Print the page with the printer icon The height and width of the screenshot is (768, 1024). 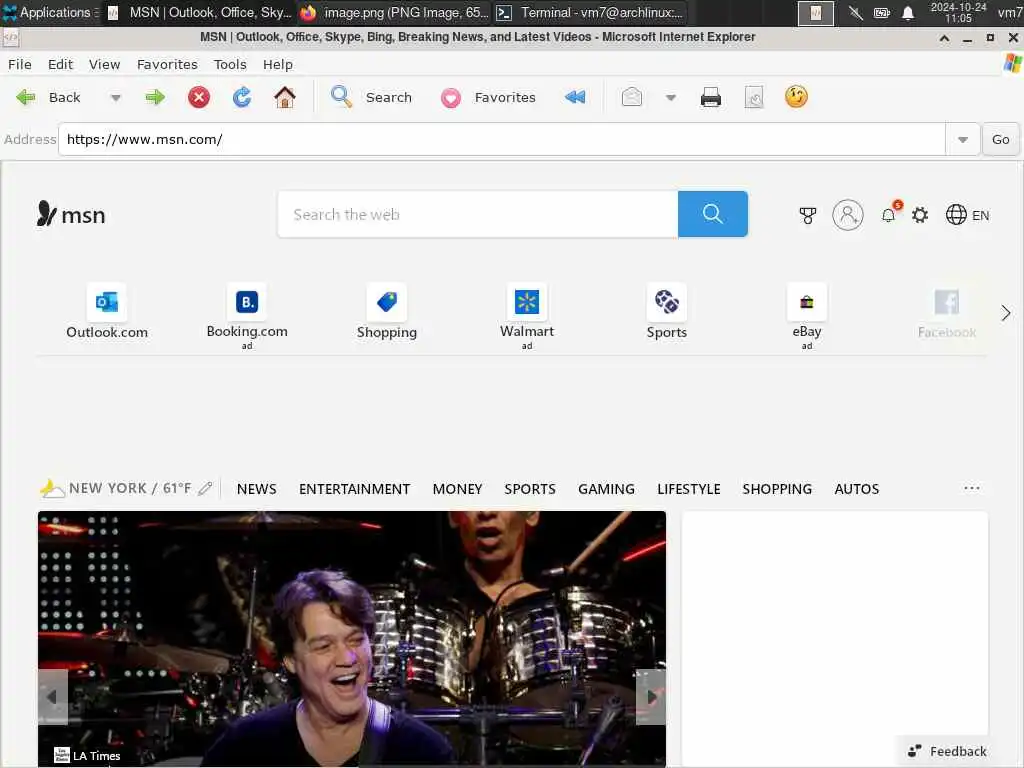pyautogui.click(x=711, y=97)
